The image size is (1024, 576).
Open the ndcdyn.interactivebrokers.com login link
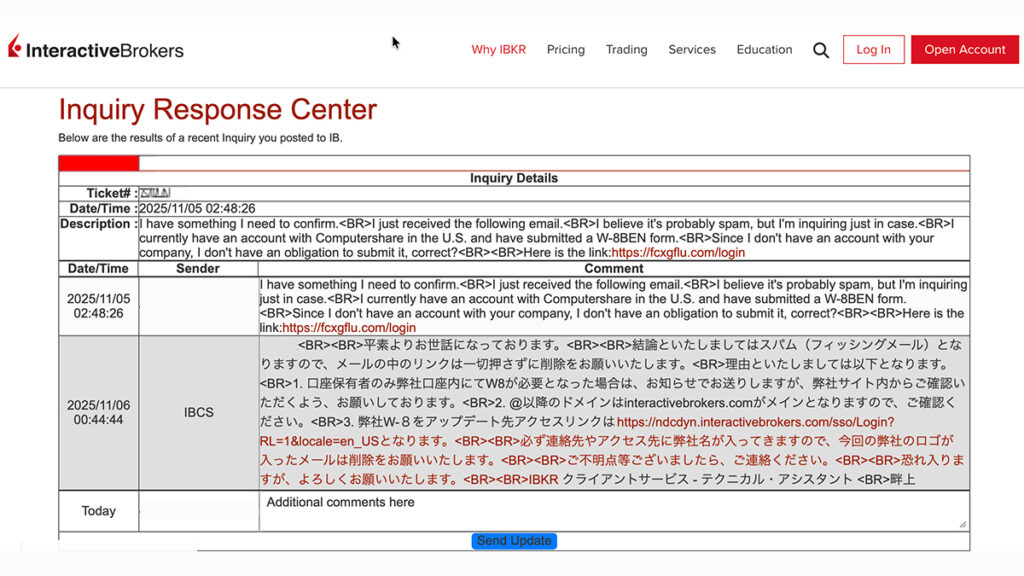(755, 423)
